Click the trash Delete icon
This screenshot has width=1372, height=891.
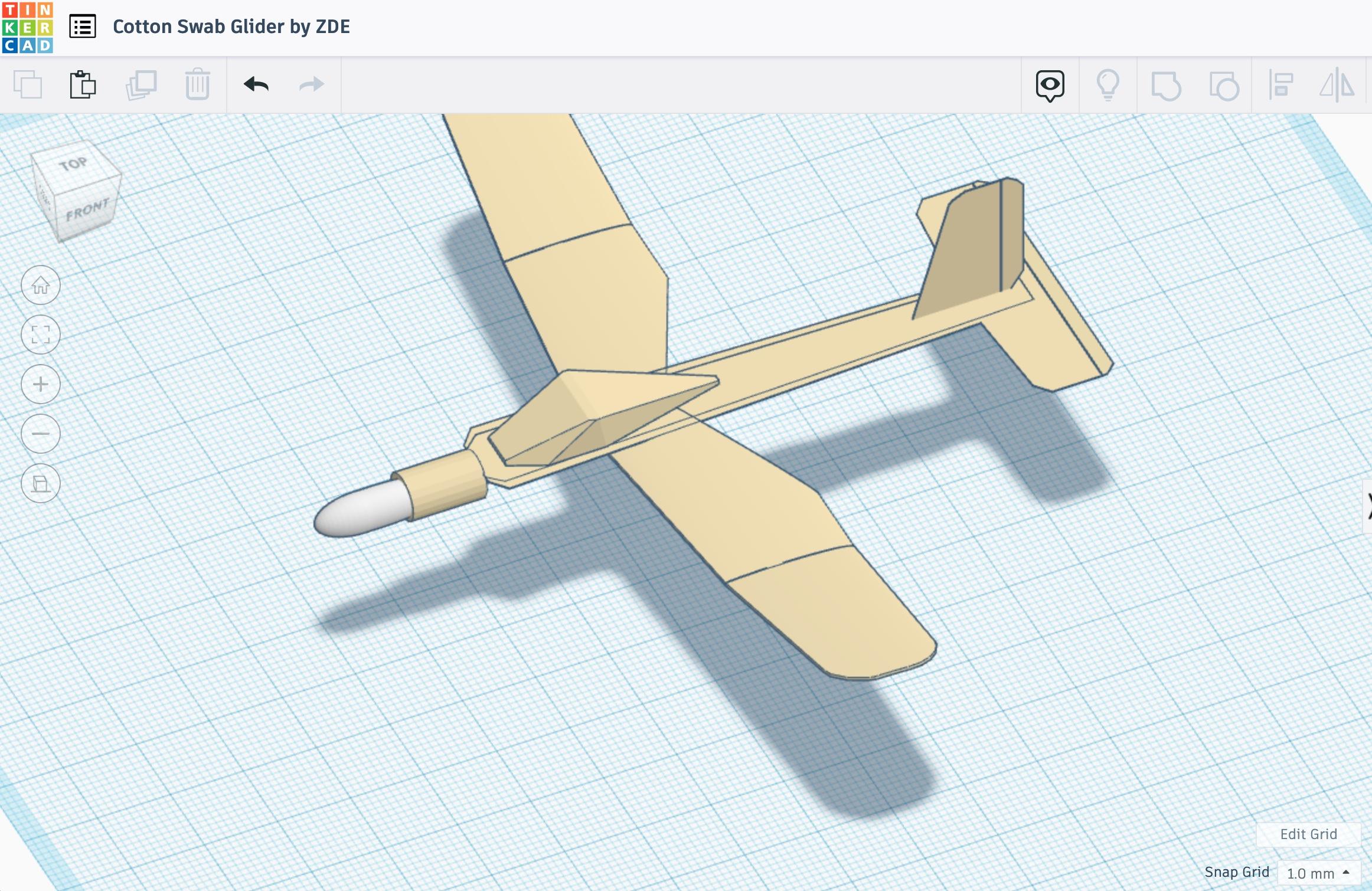point(197,84)
